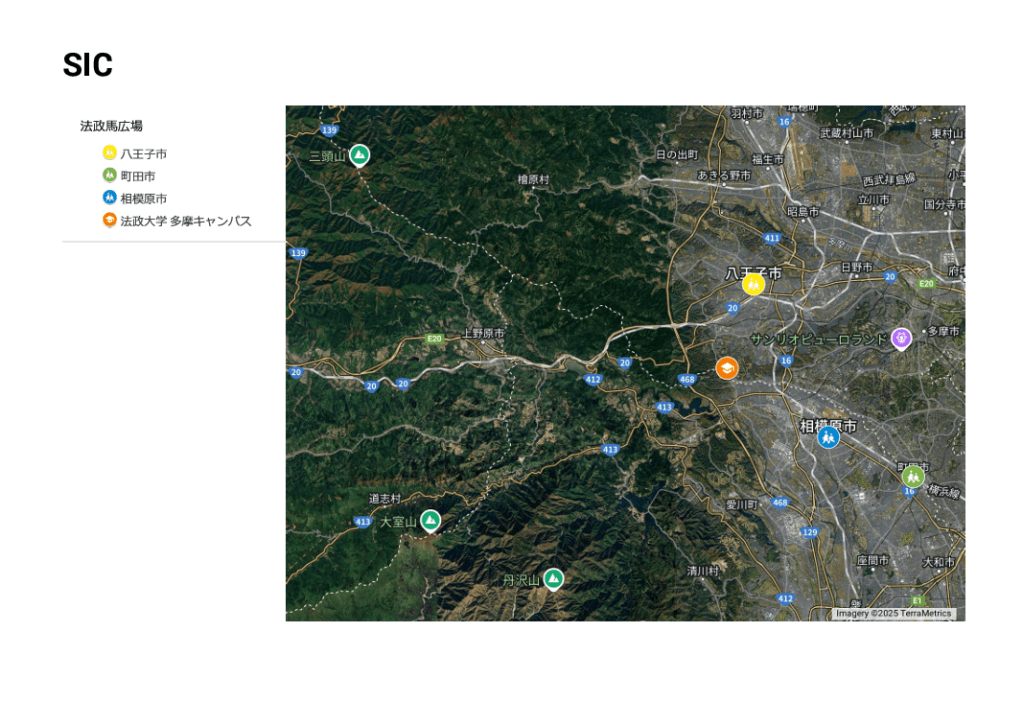
Task: Open the Imagery ©2025 TerraMetrics attribution
Action: (893, 614)
